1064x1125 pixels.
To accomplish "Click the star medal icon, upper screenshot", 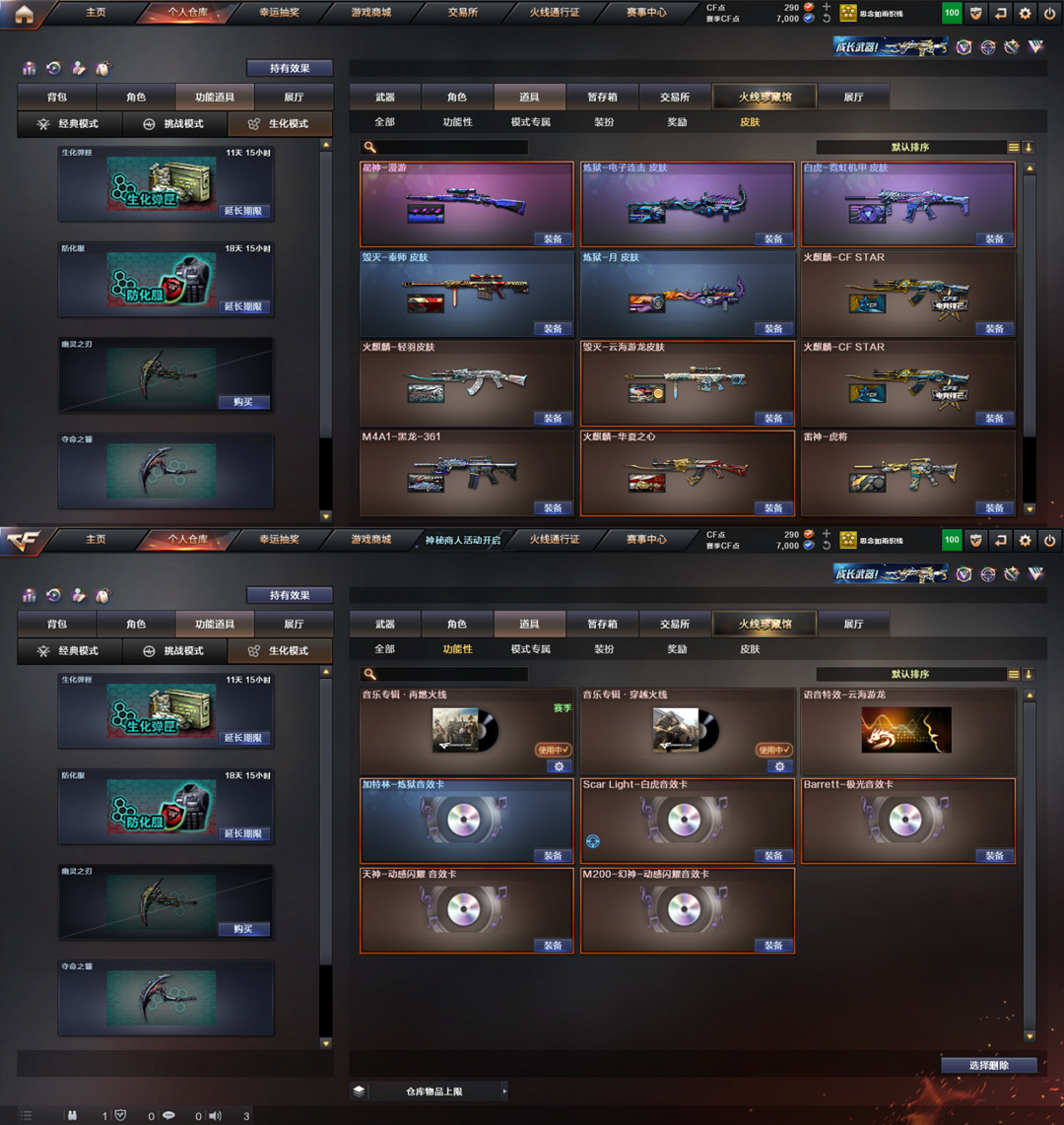I will [x=1012, y=47].
